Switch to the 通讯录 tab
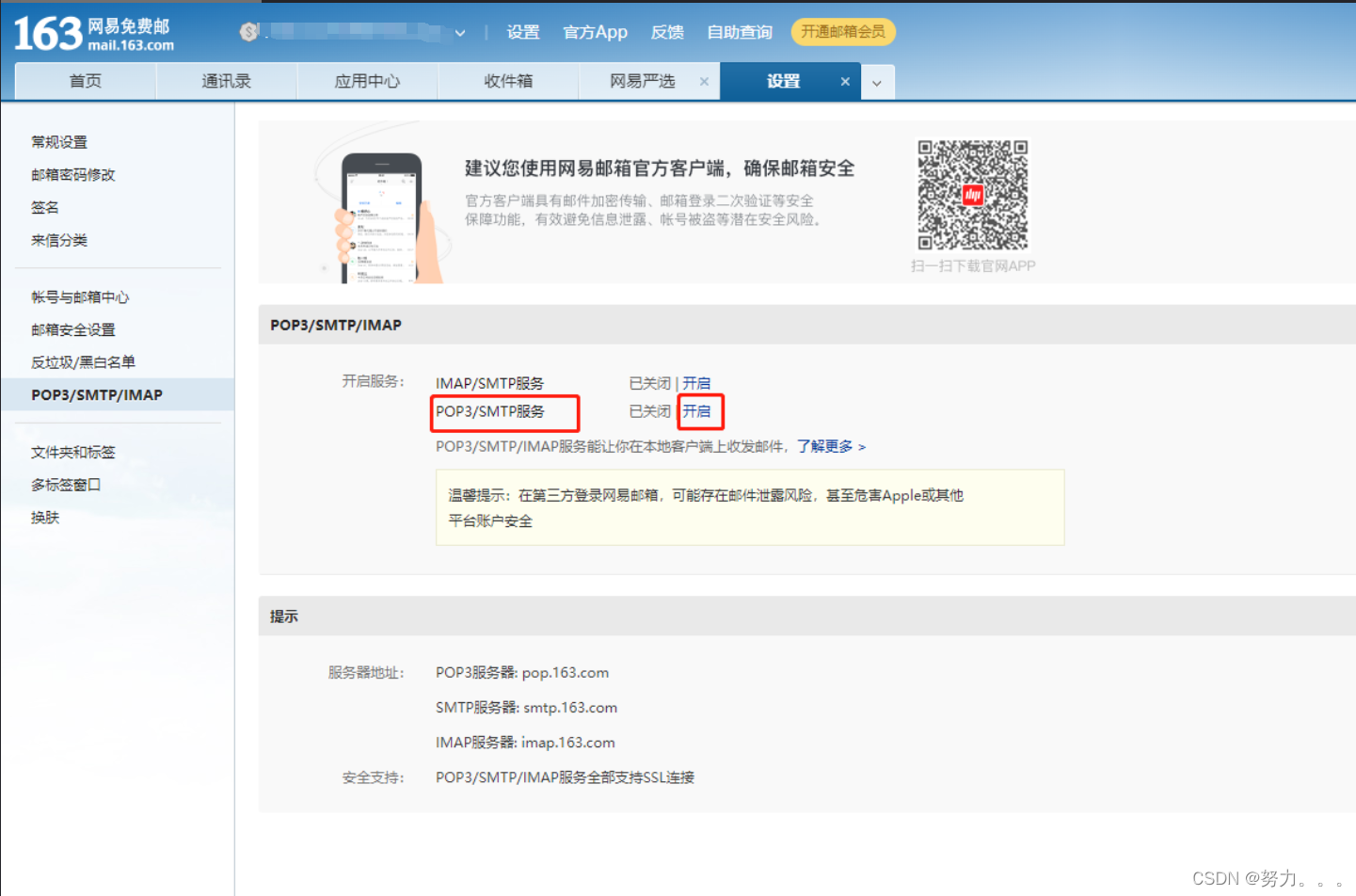This screenshot has height=896, width=1356. tap(227, 81)
